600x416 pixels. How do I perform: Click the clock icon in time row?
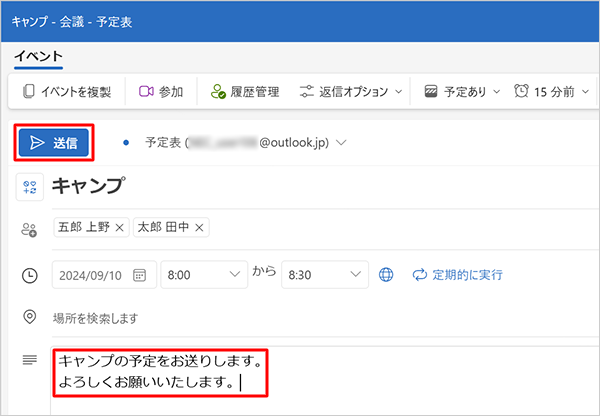click(29, 276)
